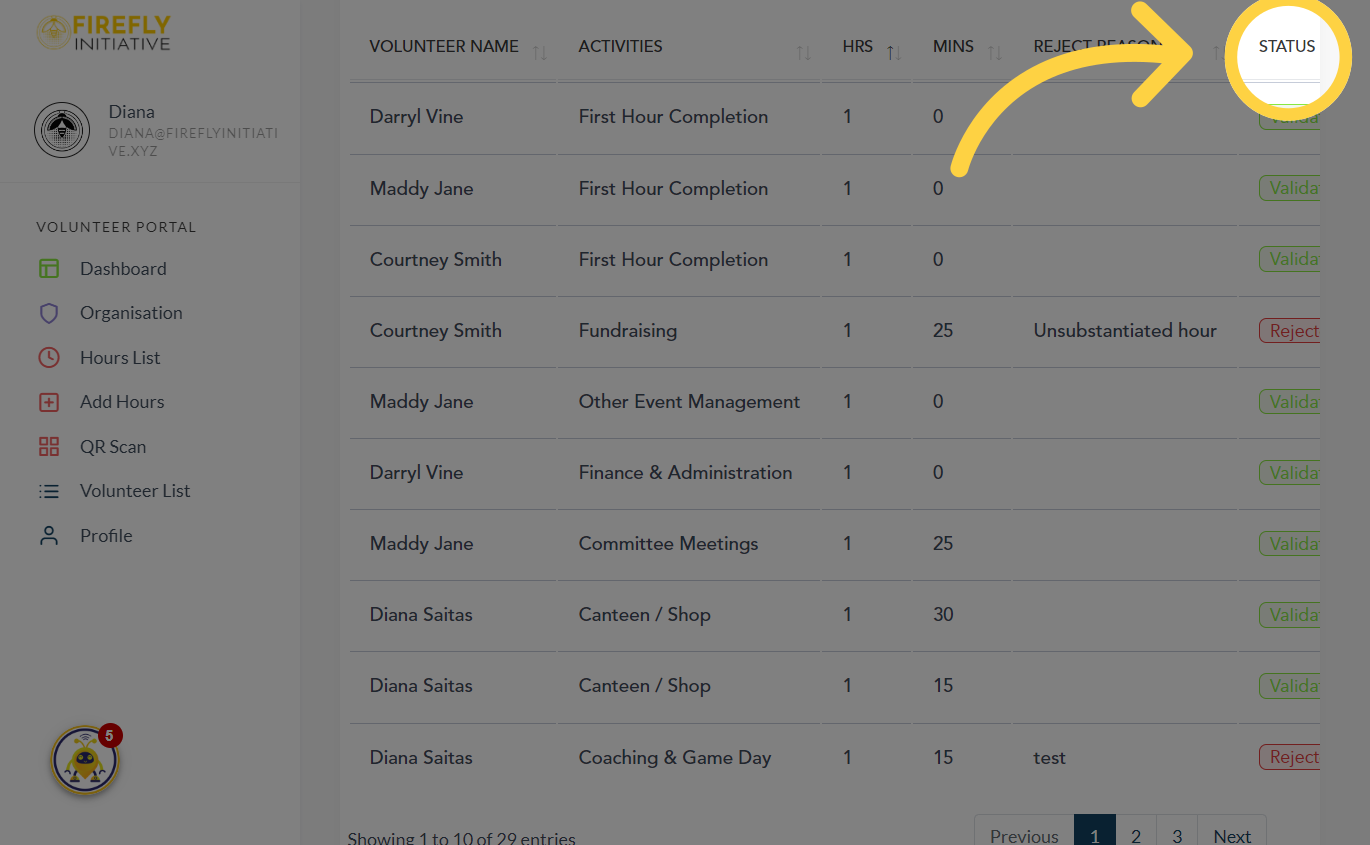Select Courtney Smith in the Fundraising row
1370x845 pixels.
pos(436,331)
